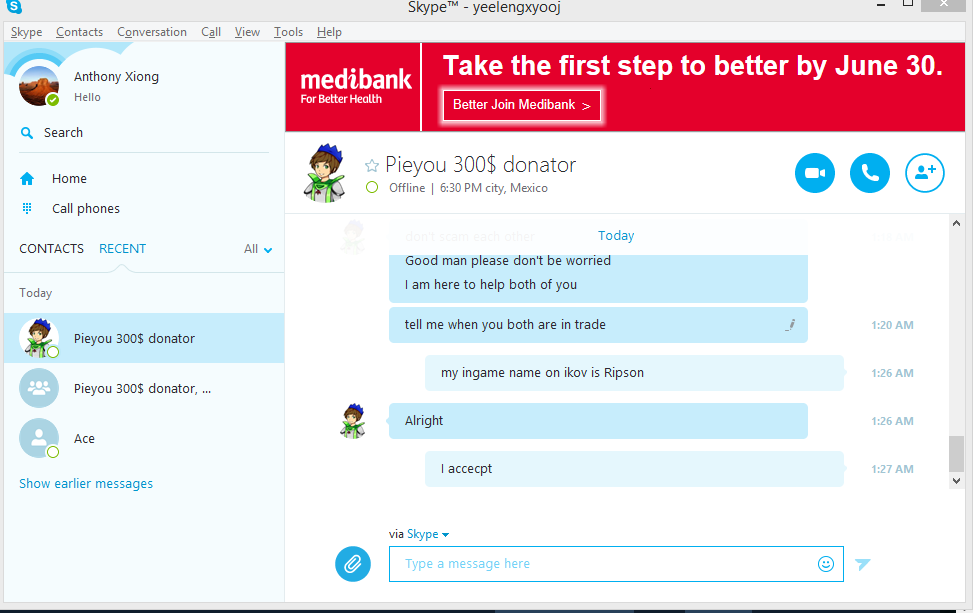Screen dimensions: 973x613
Task: Click the avatar next to the Alright message
Action: 352,421
